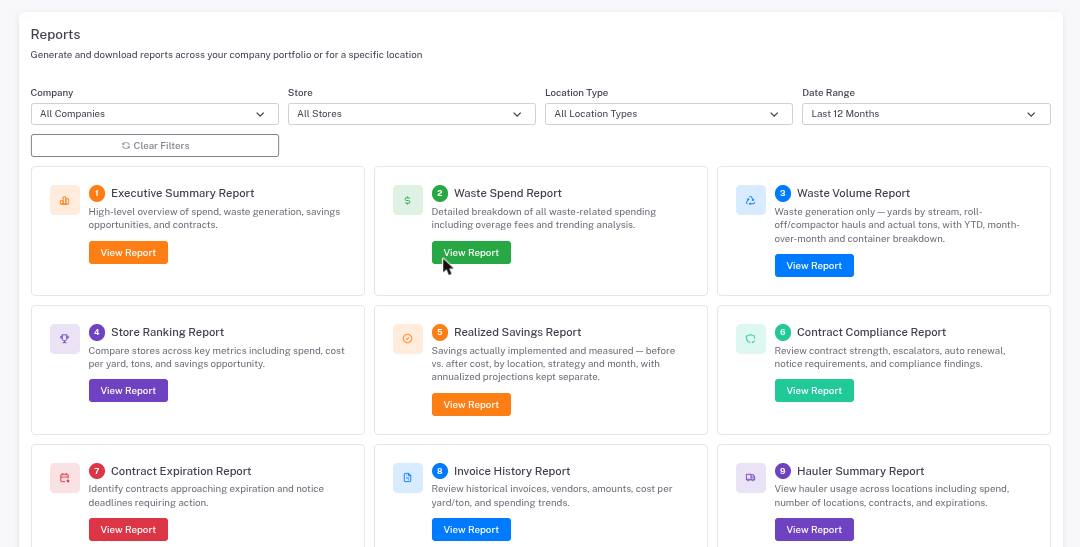View the Hauler Summary Report
1080x547 pixels.
pos(814,530)
